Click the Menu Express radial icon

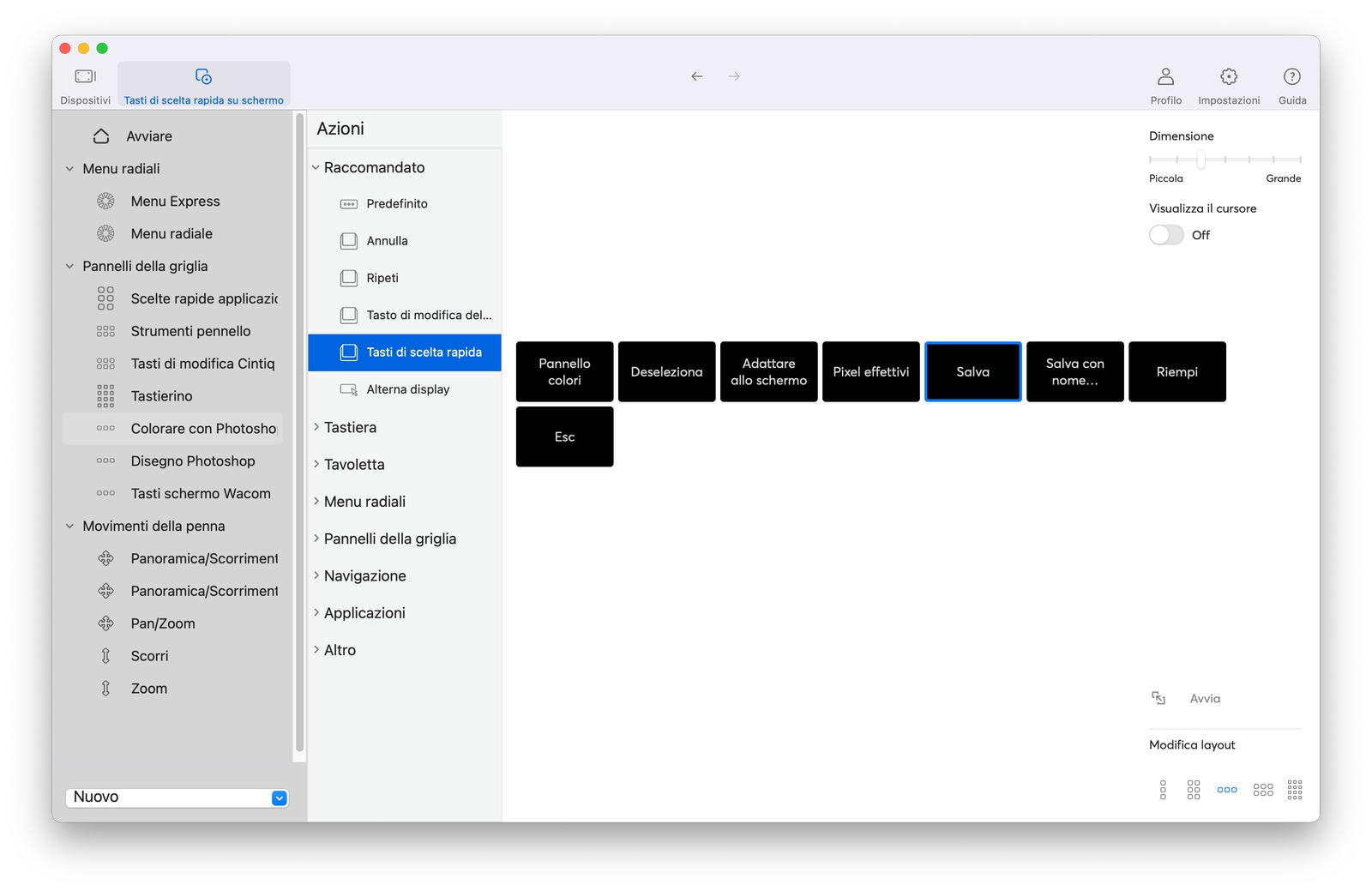[x=105, y=201]
